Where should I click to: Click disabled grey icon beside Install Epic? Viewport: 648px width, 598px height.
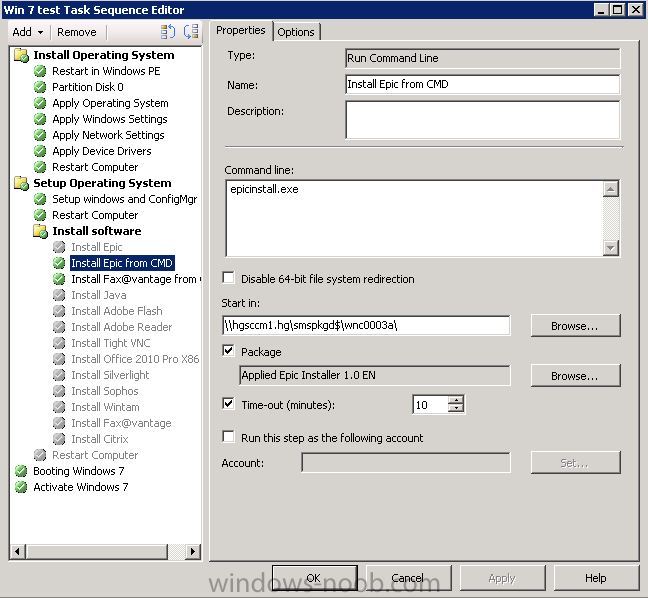tap(59, 247)
